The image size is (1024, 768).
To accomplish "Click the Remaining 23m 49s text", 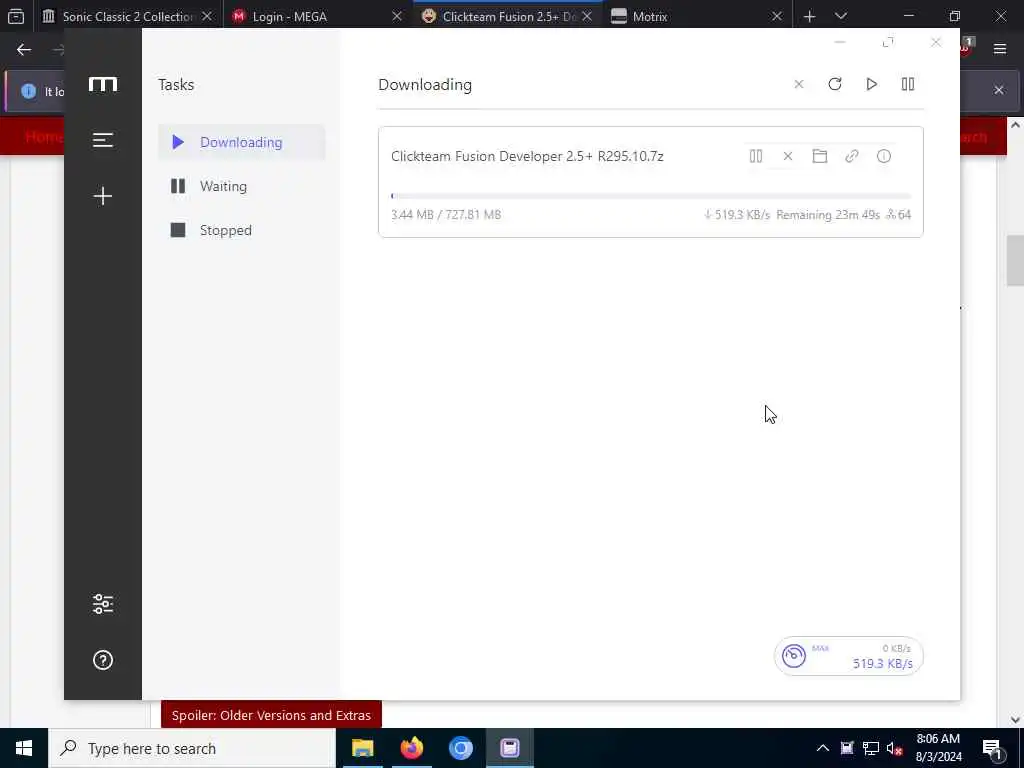I will (x=827, y=214).
